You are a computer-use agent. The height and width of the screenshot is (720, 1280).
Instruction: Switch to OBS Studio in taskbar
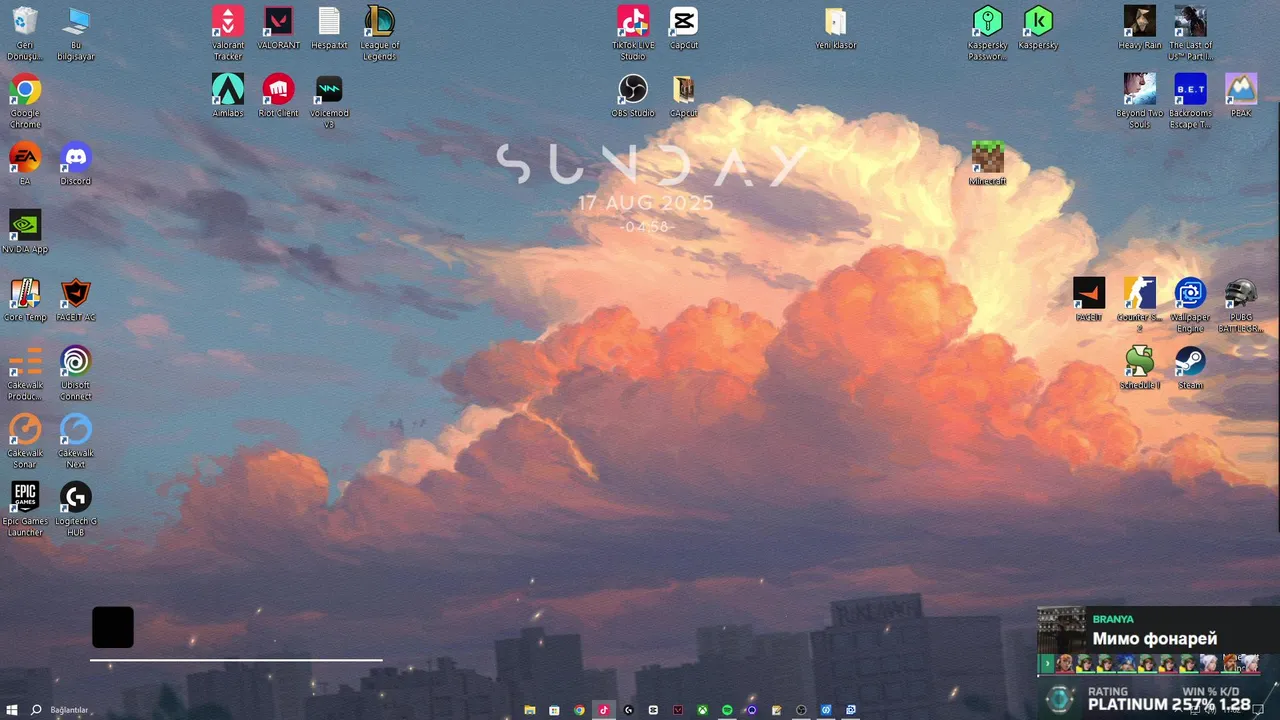click(x=801, y=710)
